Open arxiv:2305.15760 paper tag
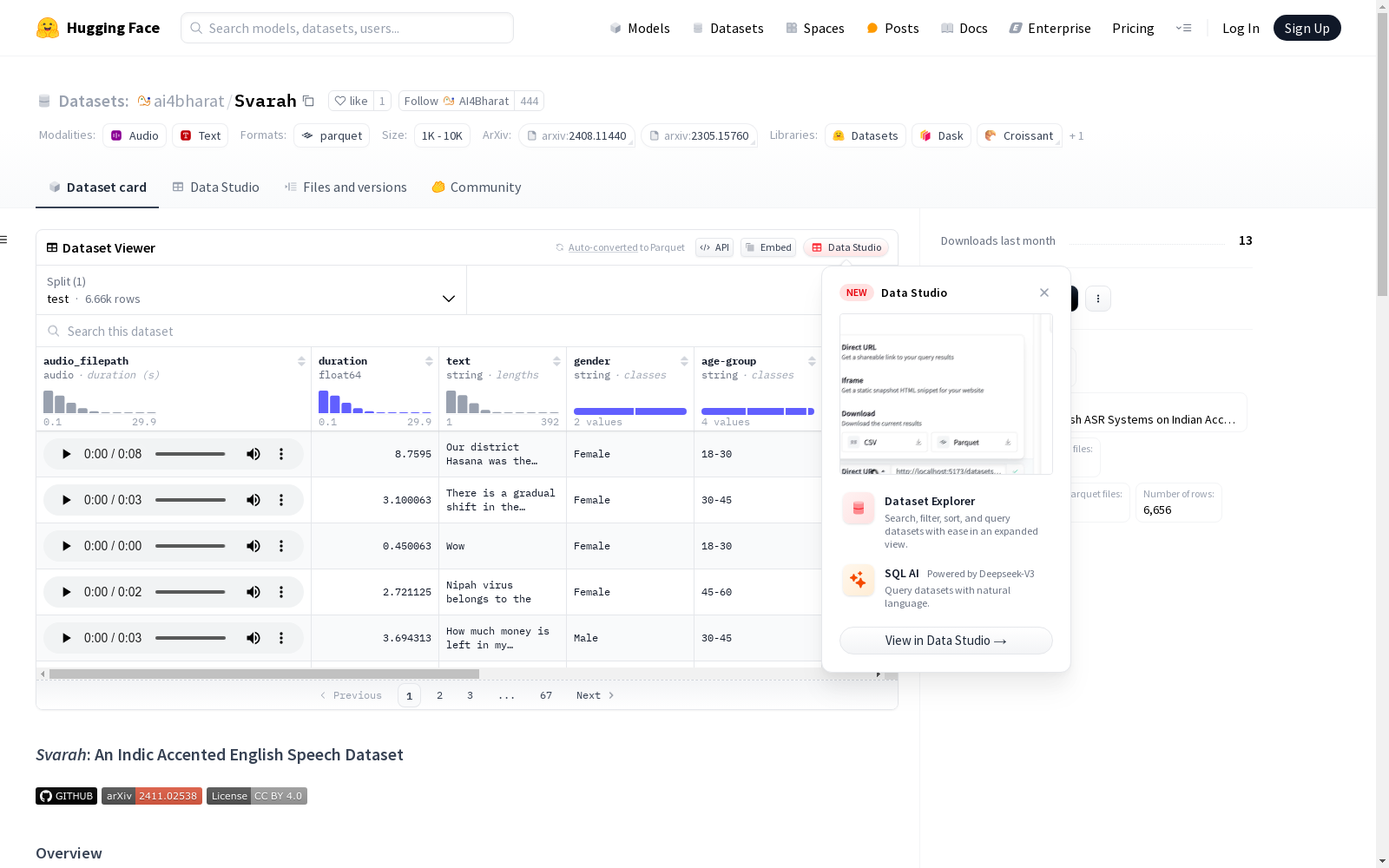Viewport: 1389px width, 868px height. point(700,136)
